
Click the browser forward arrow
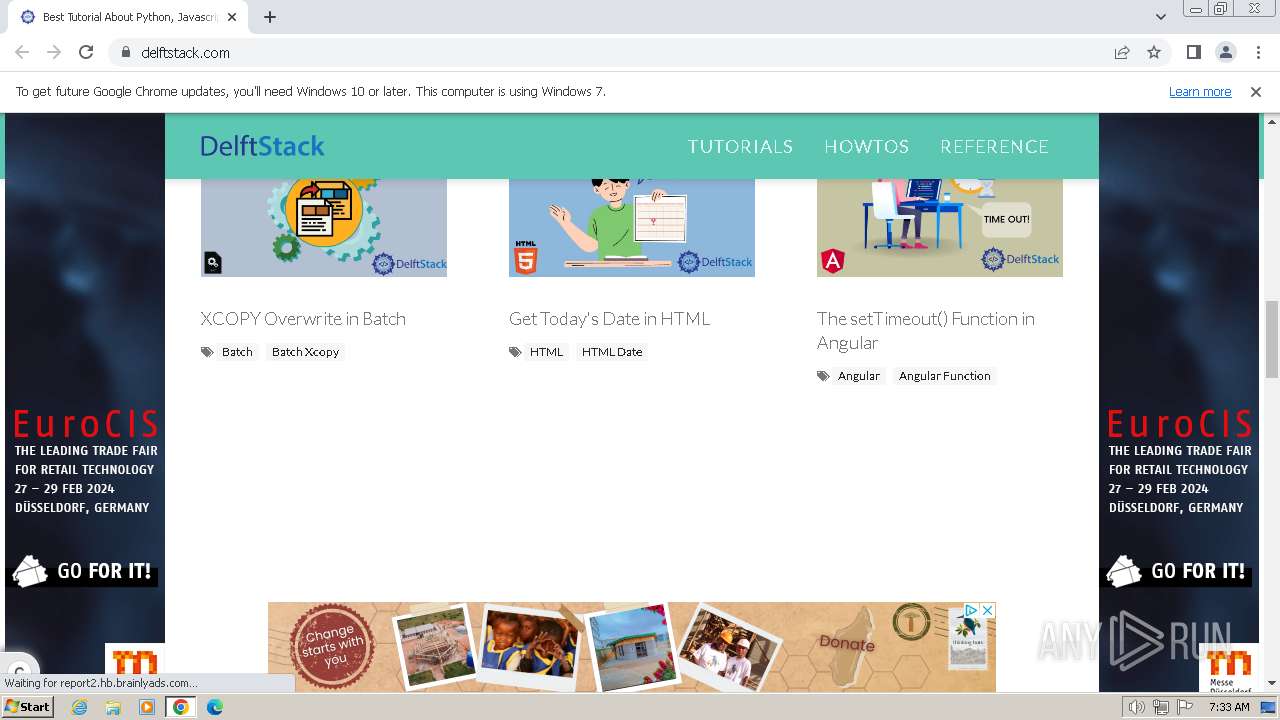(54, 52)
